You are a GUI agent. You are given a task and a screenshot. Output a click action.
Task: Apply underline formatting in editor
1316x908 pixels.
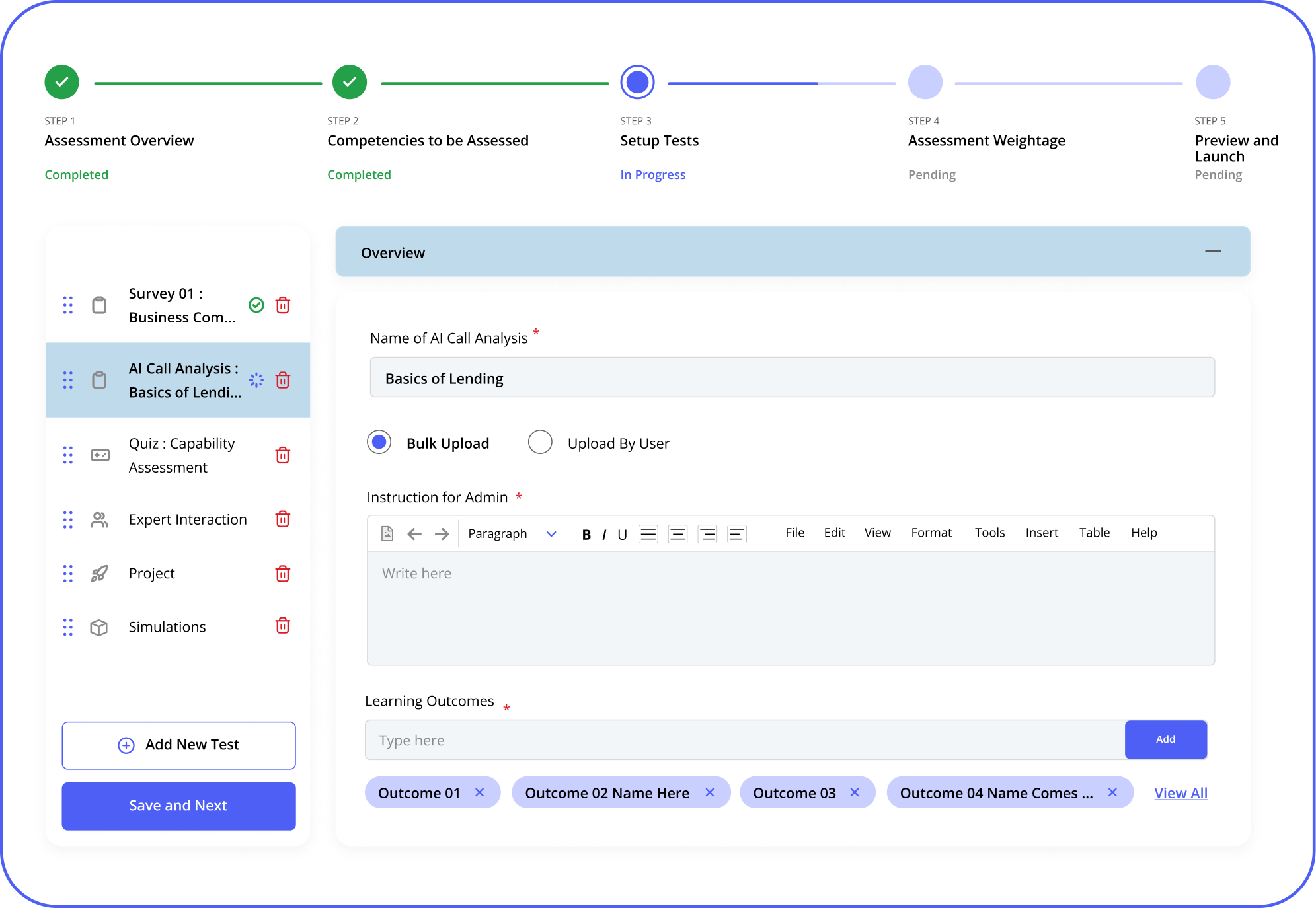[622, 534]
